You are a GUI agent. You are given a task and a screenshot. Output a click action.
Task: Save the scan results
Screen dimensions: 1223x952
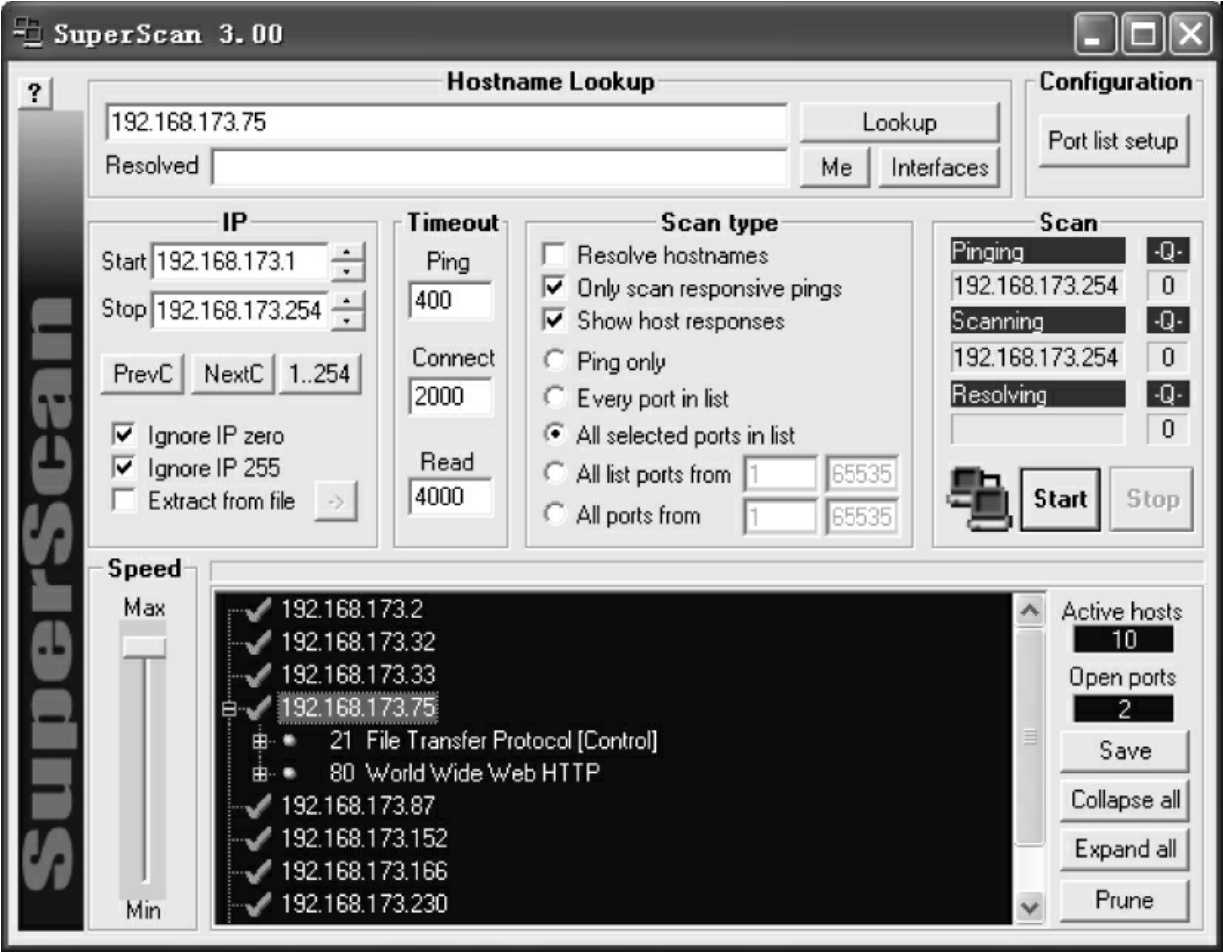click(1125, 750)
